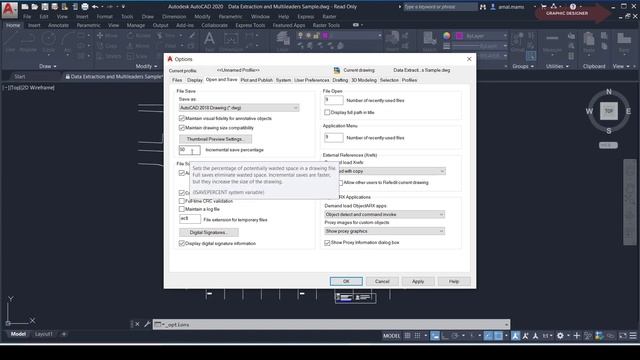Select the Text tool with large A icon
This screenshot has height=360, width=640.
point(209,39)
